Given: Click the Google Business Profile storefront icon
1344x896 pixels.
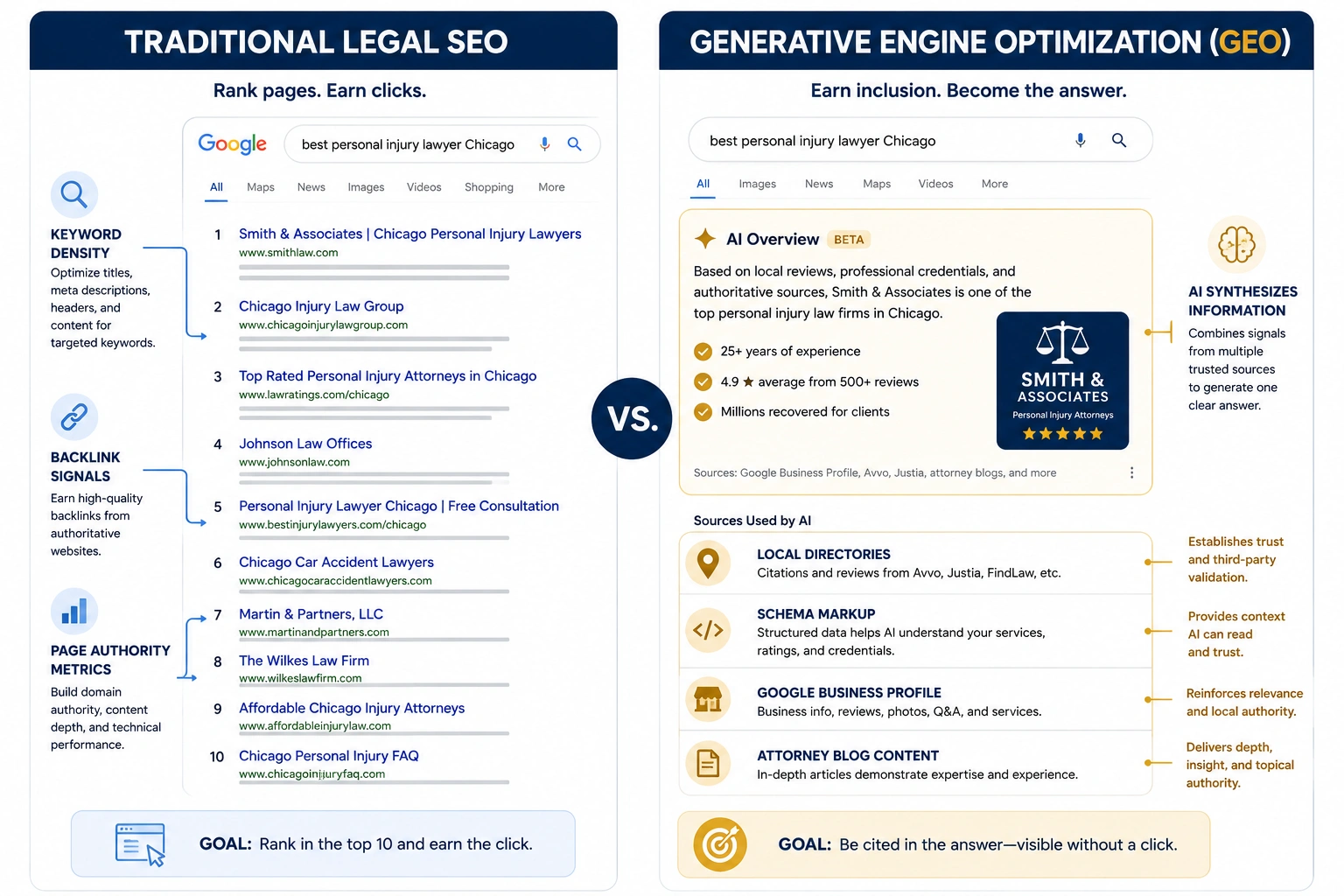Looking at the screenshot, I should (x=708, y=699).
